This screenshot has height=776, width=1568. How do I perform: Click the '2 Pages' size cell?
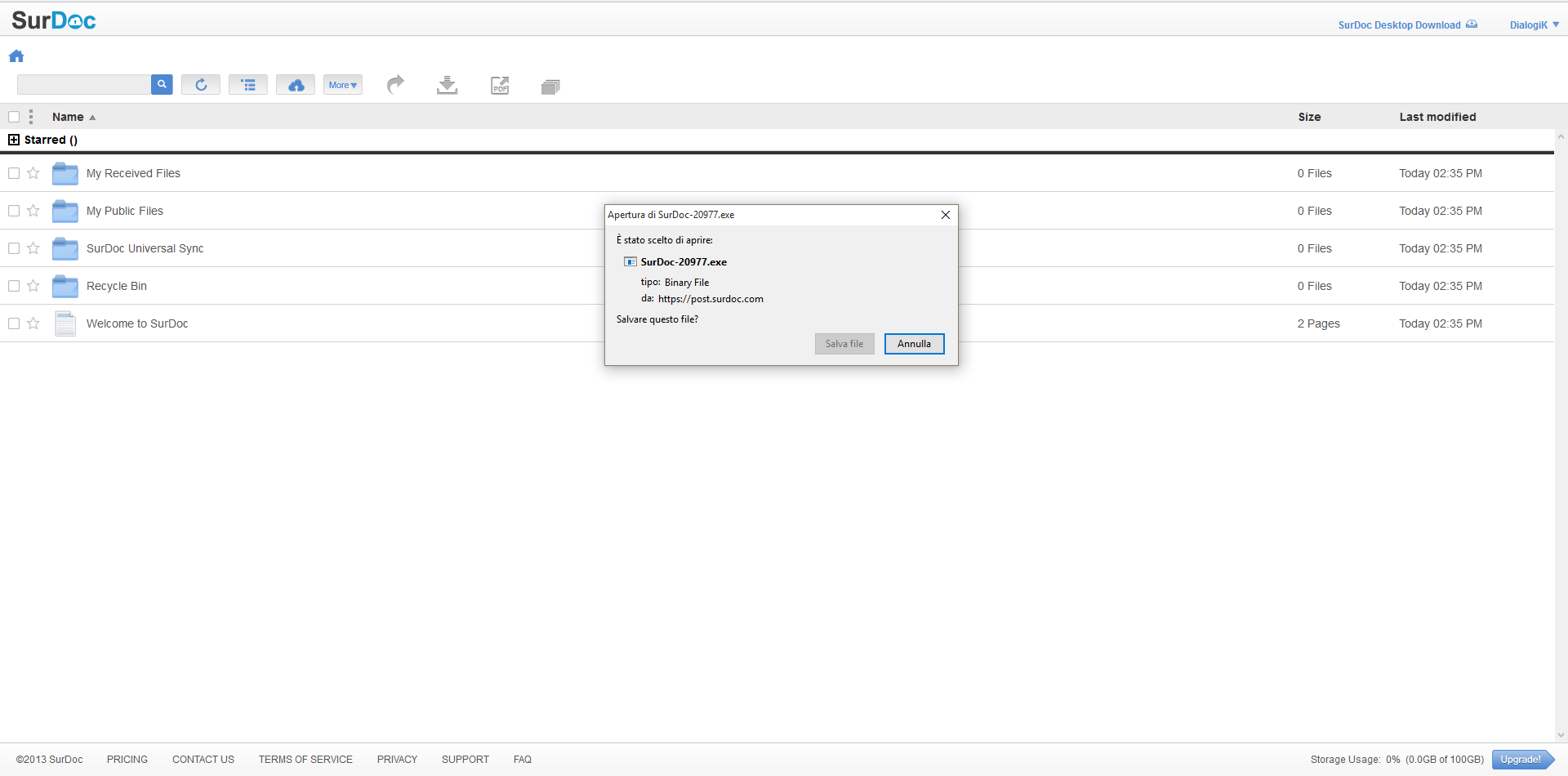(x=1318, y=323)
